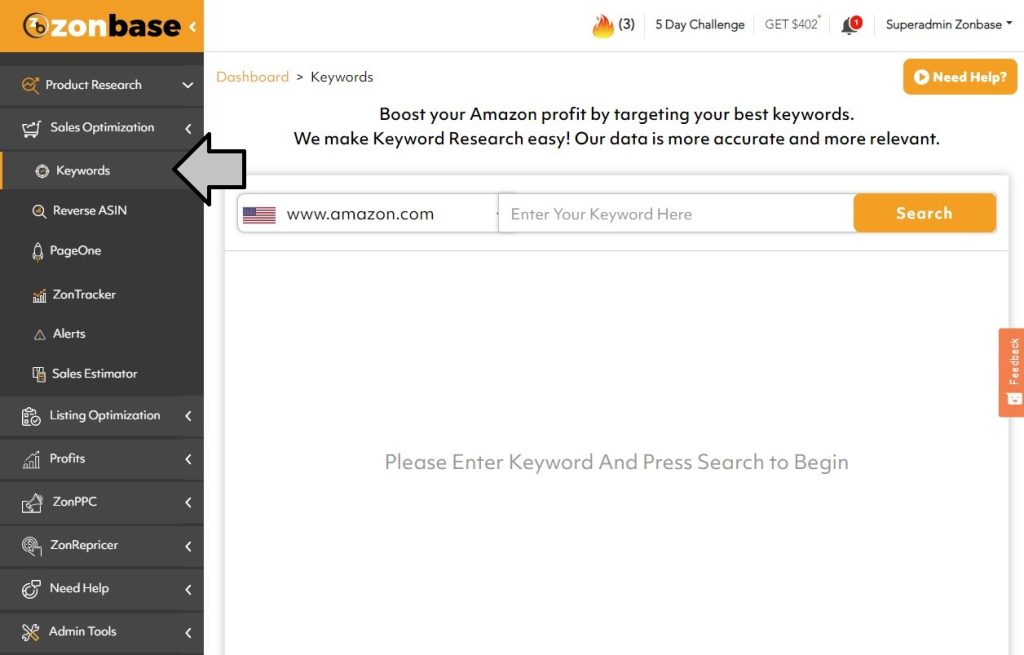
Task: Click the Zonbase logo
Action: [101, 26]
